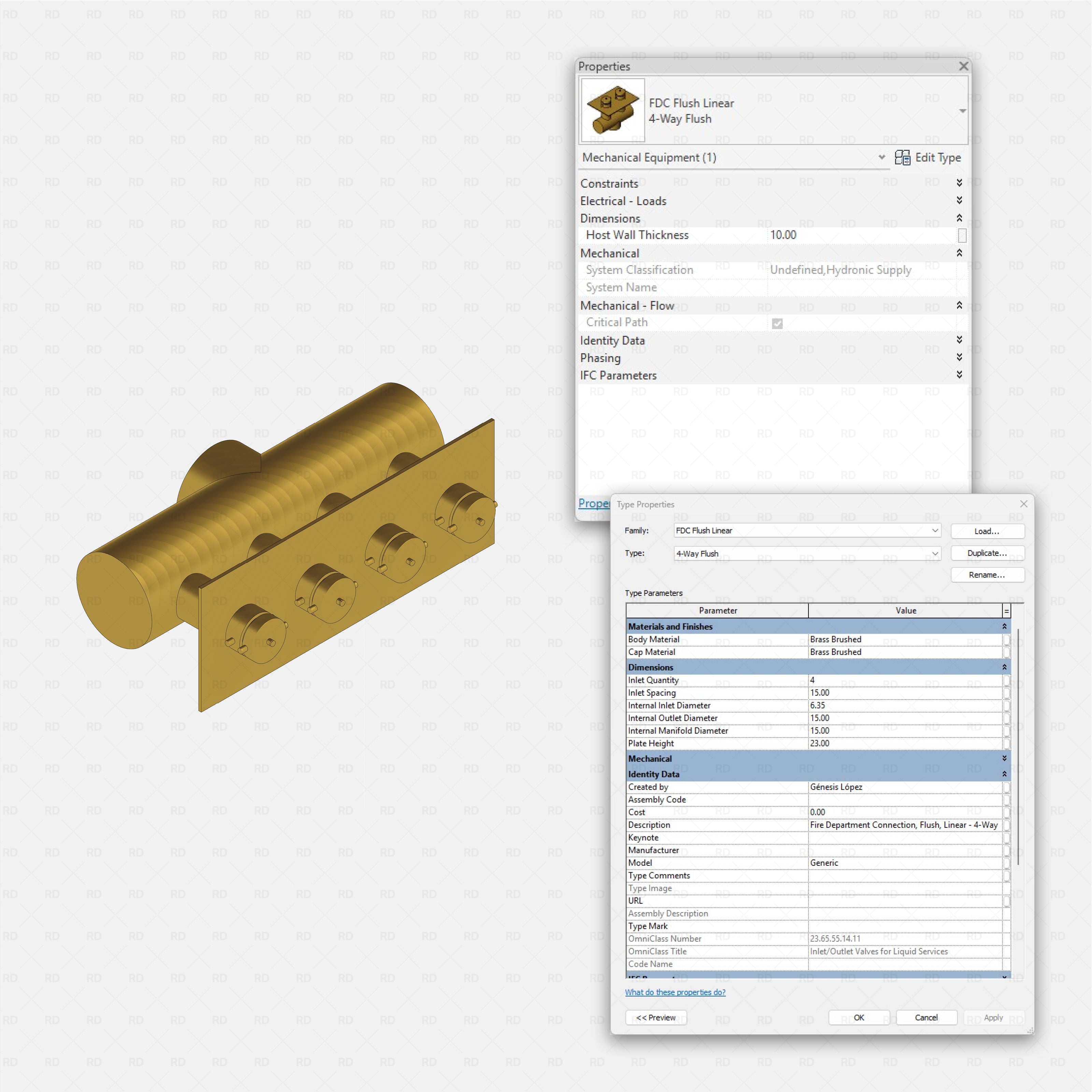Expand the Constraints section
The width and height of the screenshot is (1092, 1092).
click(x=959, y=183)
